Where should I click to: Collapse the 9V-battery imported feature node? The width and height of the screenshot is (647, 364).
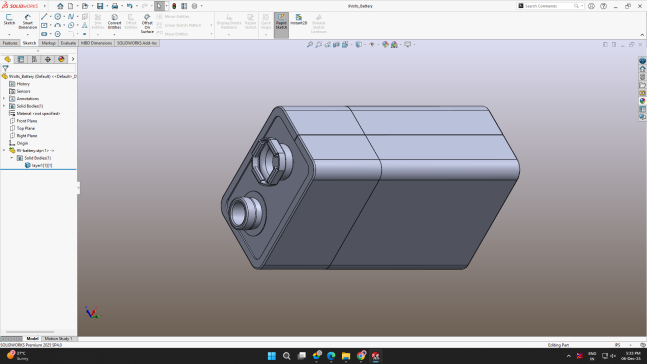pyautogui.click(x=4, y=151)
